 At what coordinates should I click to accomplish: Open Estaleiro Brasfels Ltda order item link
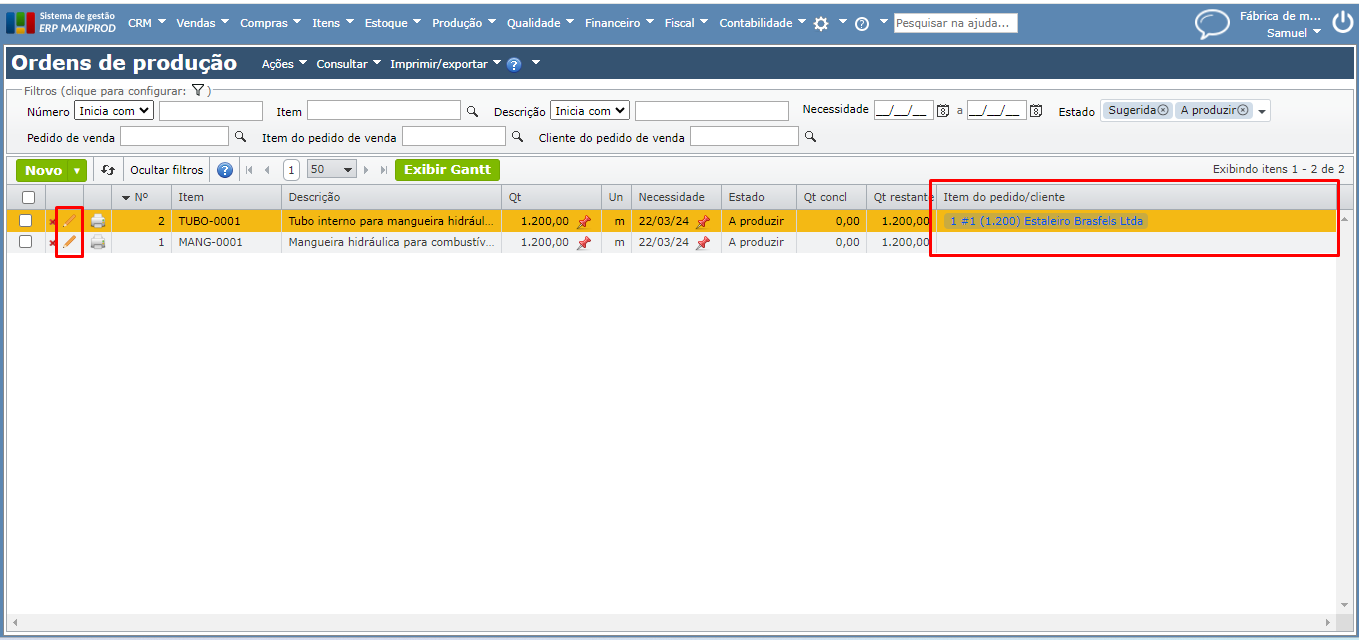pos(1046,221)
